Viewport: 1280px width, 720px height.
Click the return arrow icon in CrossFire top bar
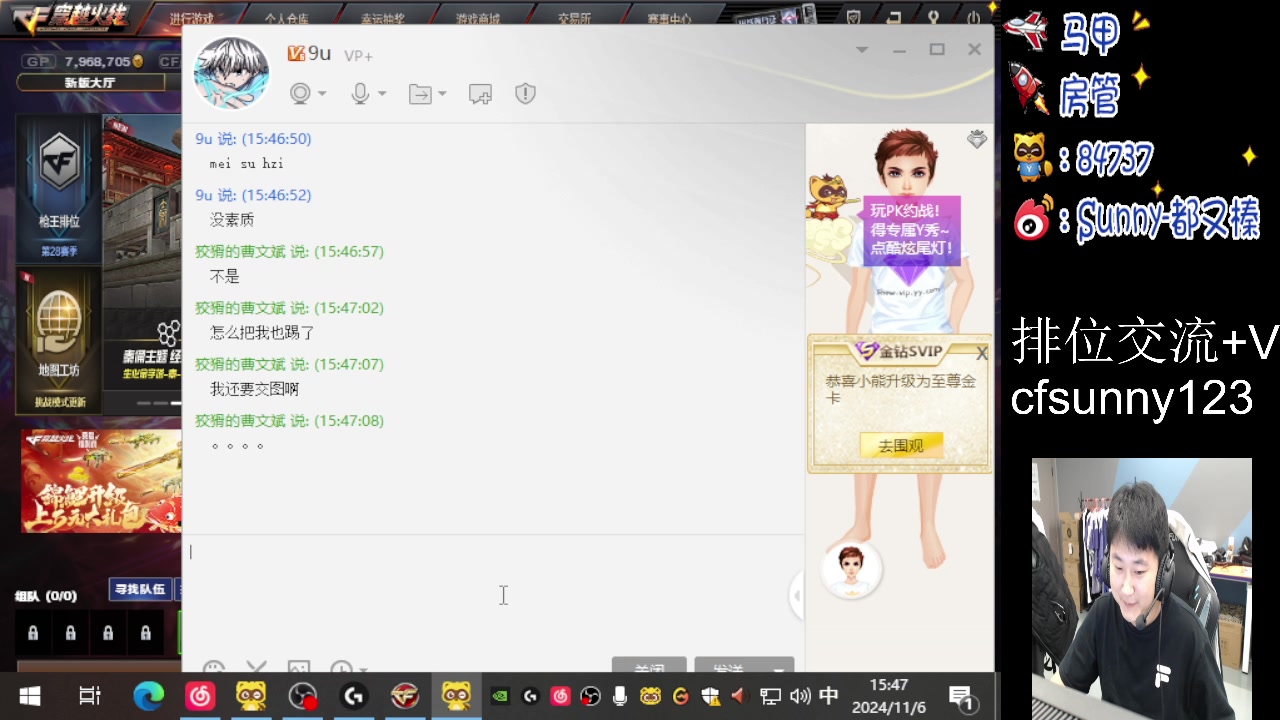point(893,18)
